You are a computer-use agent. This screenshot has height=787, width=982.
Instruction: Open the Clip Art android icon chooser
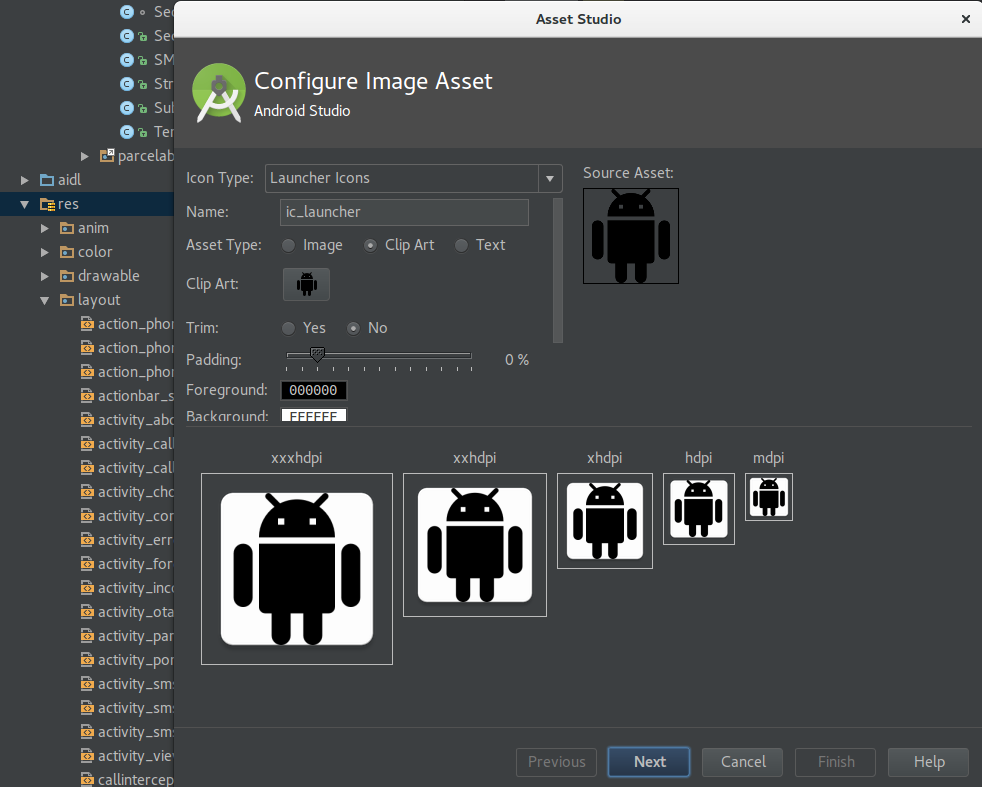(306, 284)
